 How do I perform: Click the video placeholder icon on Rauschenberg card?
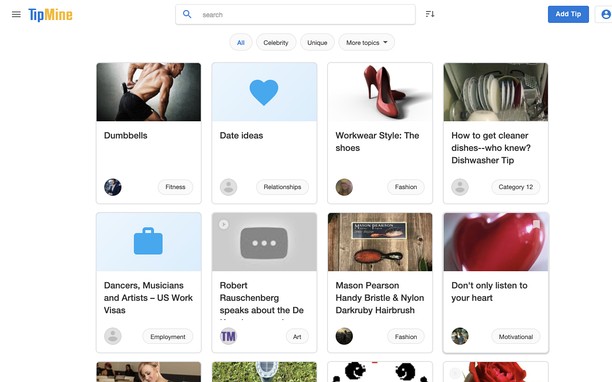click(264, 243)
